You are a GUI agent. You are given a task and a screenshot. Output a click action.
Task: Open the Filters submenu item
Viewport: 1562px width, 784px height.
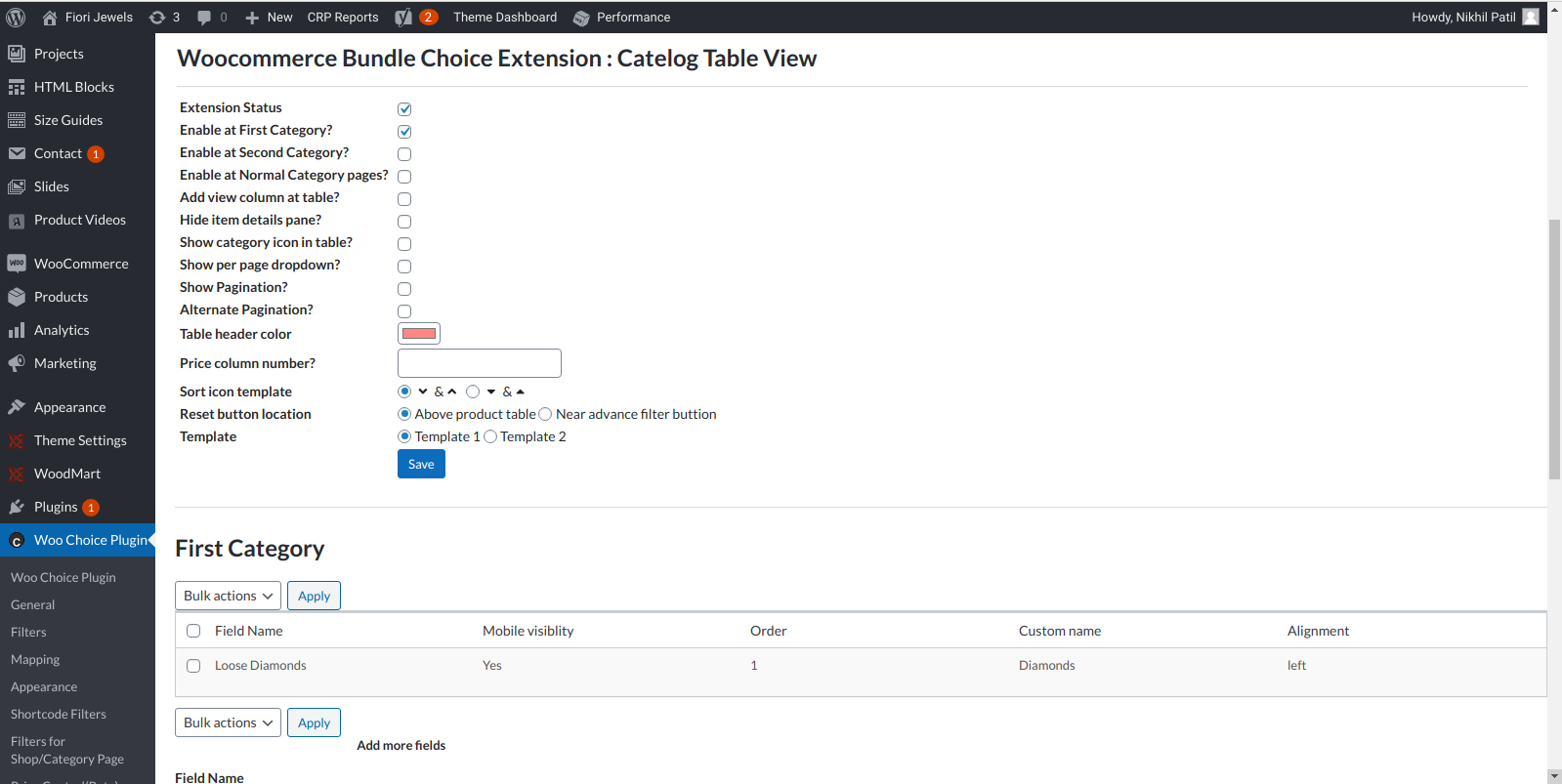click(x=28, y=633)
